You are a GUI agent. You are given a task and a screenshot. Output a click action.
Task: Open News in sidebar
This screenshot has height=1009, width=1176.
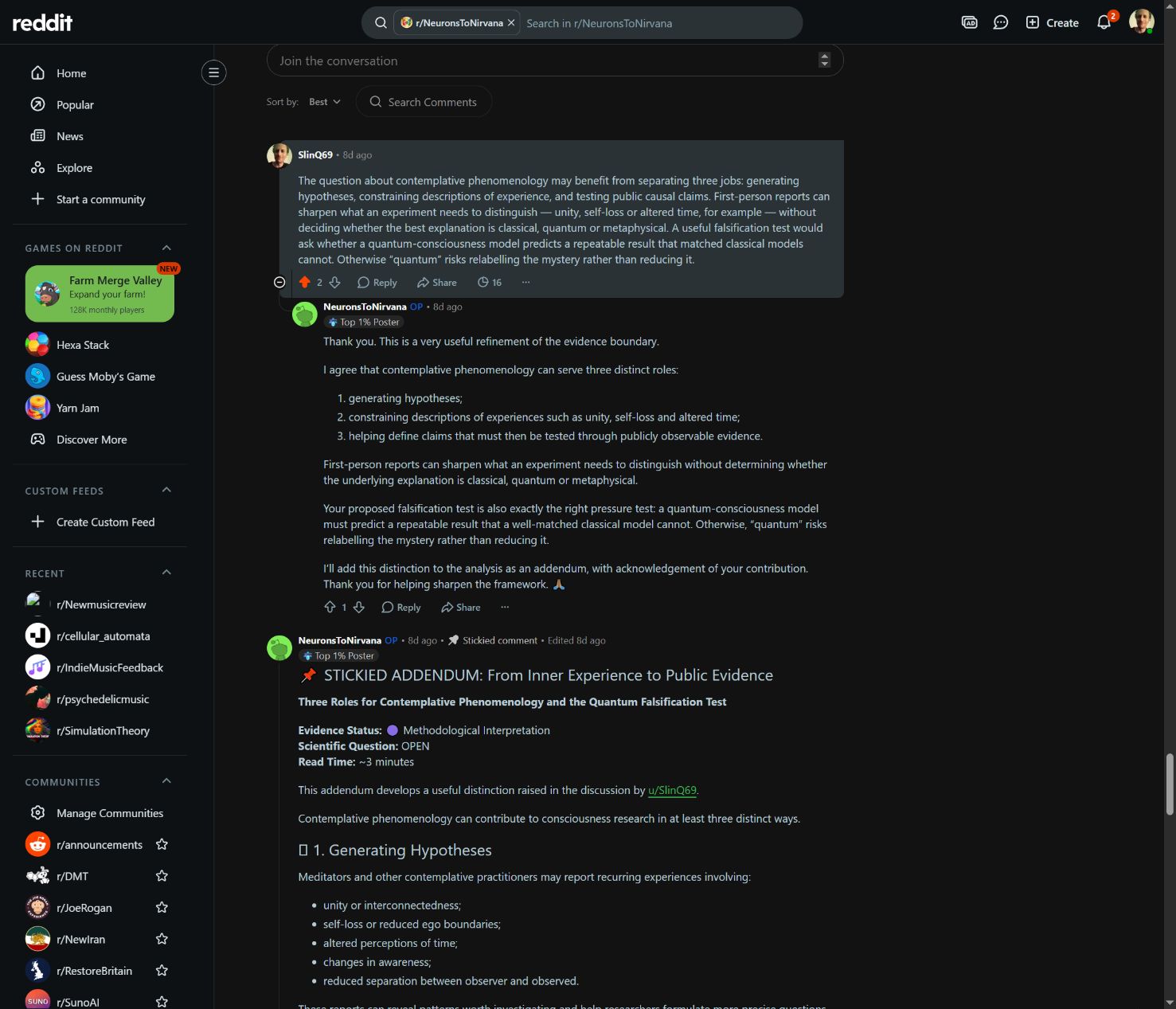tap(100, 136)
